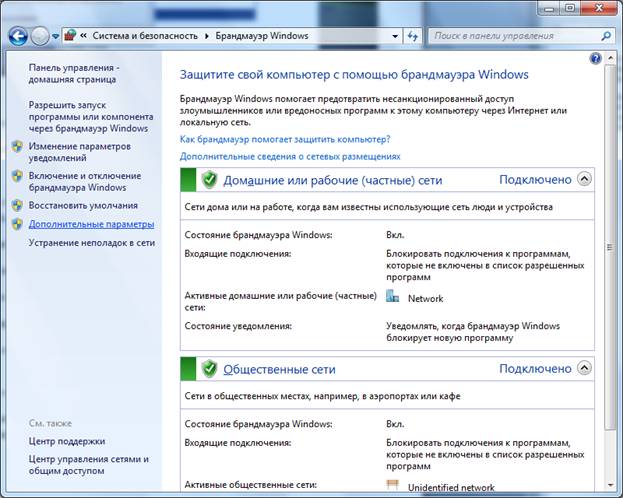
Task: Click the search magnifier icon
Action: (x=606, y=36)
